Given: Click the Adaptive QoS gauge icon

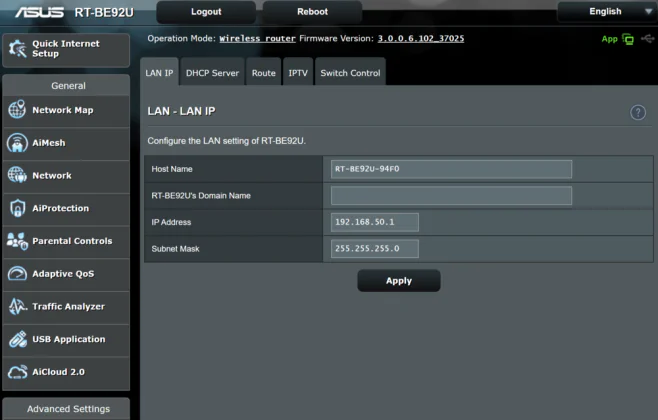Looking at the screenshot, I should (17, 274).
